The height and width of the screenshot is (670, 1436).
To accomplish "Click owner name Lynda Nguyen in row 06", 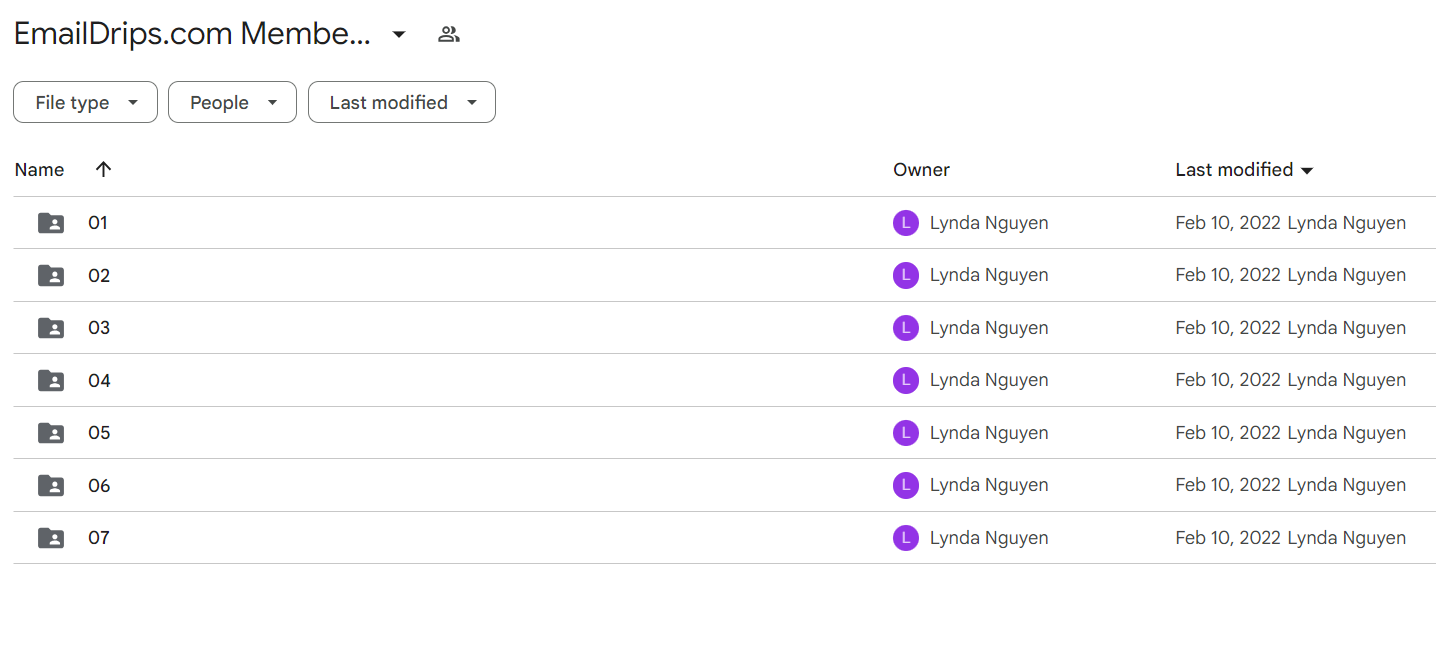I will pyautogui.click(x=989, y=485).
